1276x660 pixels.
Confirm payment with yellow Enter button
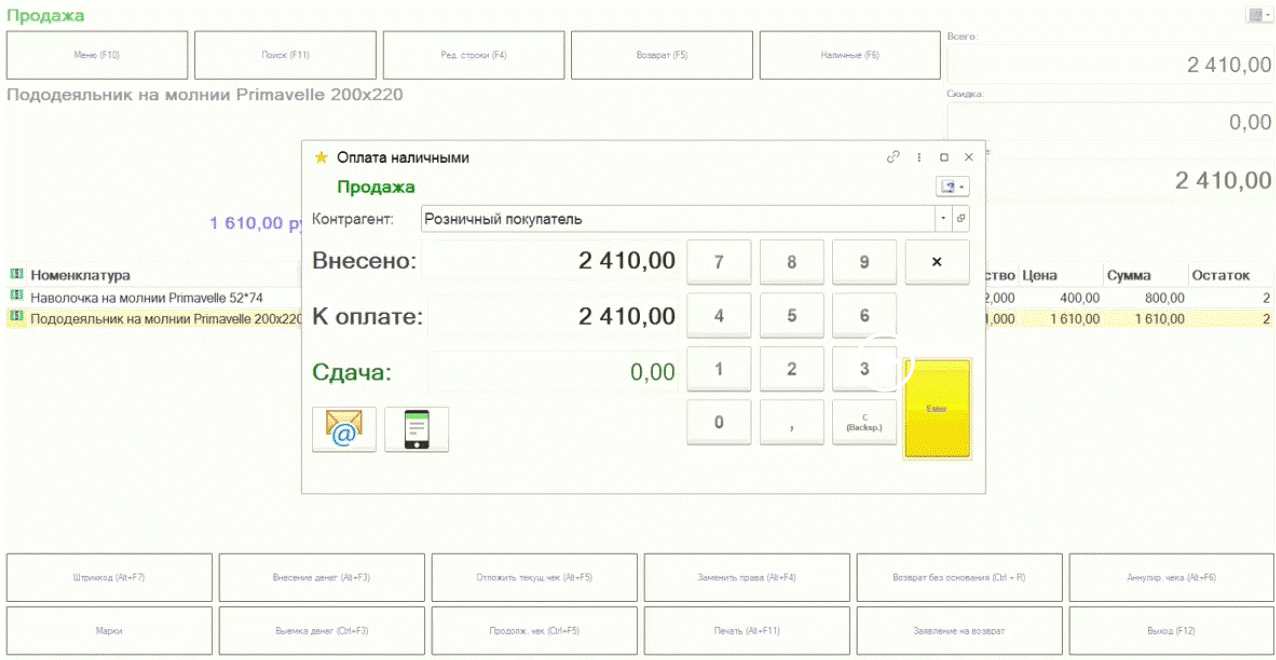click(937, 409)
